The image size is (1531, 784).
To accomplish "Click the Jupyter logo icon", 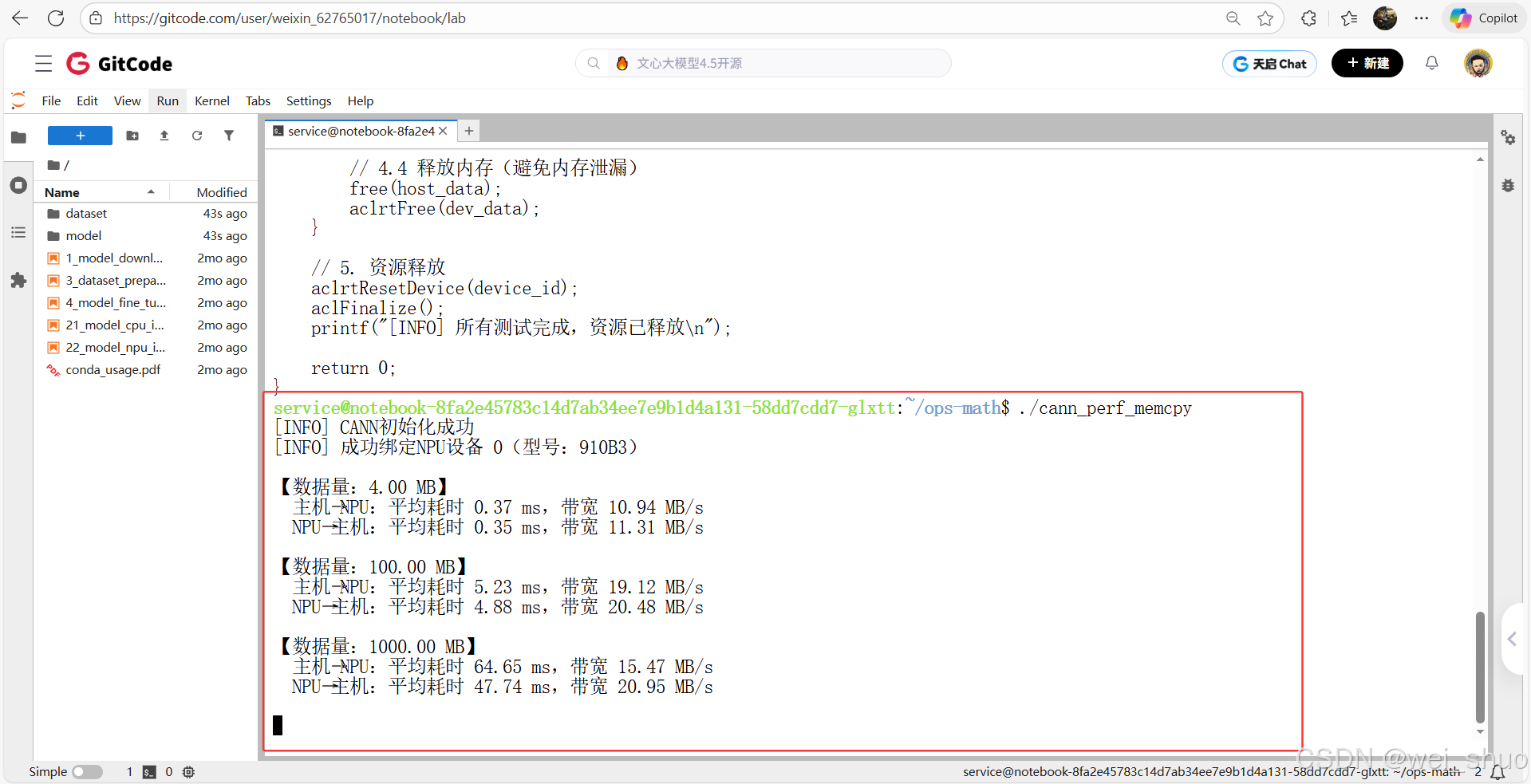I will point(18,100).
